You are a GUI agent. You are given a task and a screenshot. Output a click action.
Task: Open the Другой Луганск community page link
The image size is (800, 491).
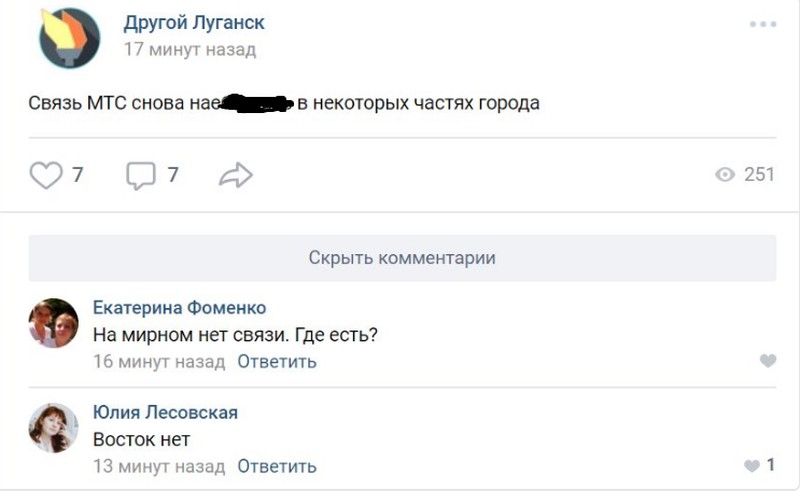pos(194,23)
